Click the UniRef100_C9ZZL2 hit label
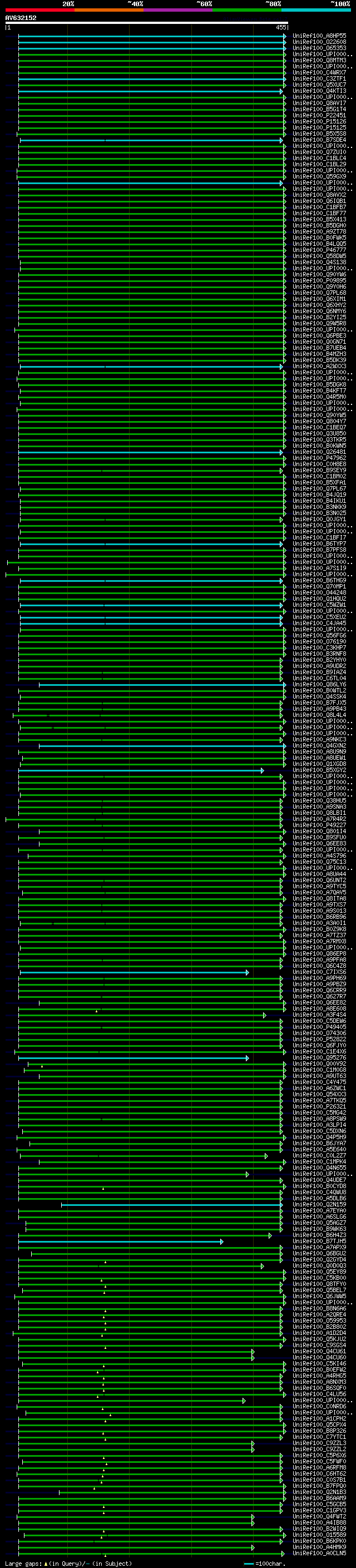The height and width of the screenshot is (1568, 356). [x=319, y=1450]
